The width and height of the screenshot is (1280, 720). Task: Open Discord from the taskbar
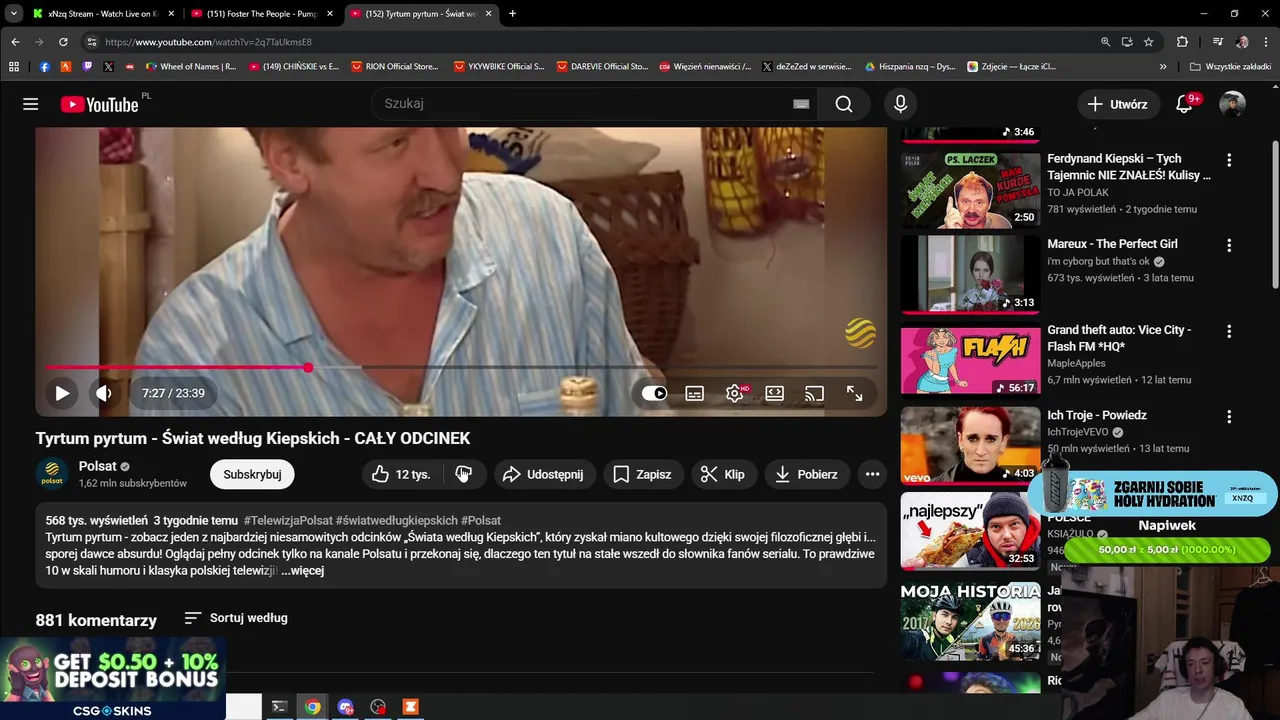click(x=345, y=707)
